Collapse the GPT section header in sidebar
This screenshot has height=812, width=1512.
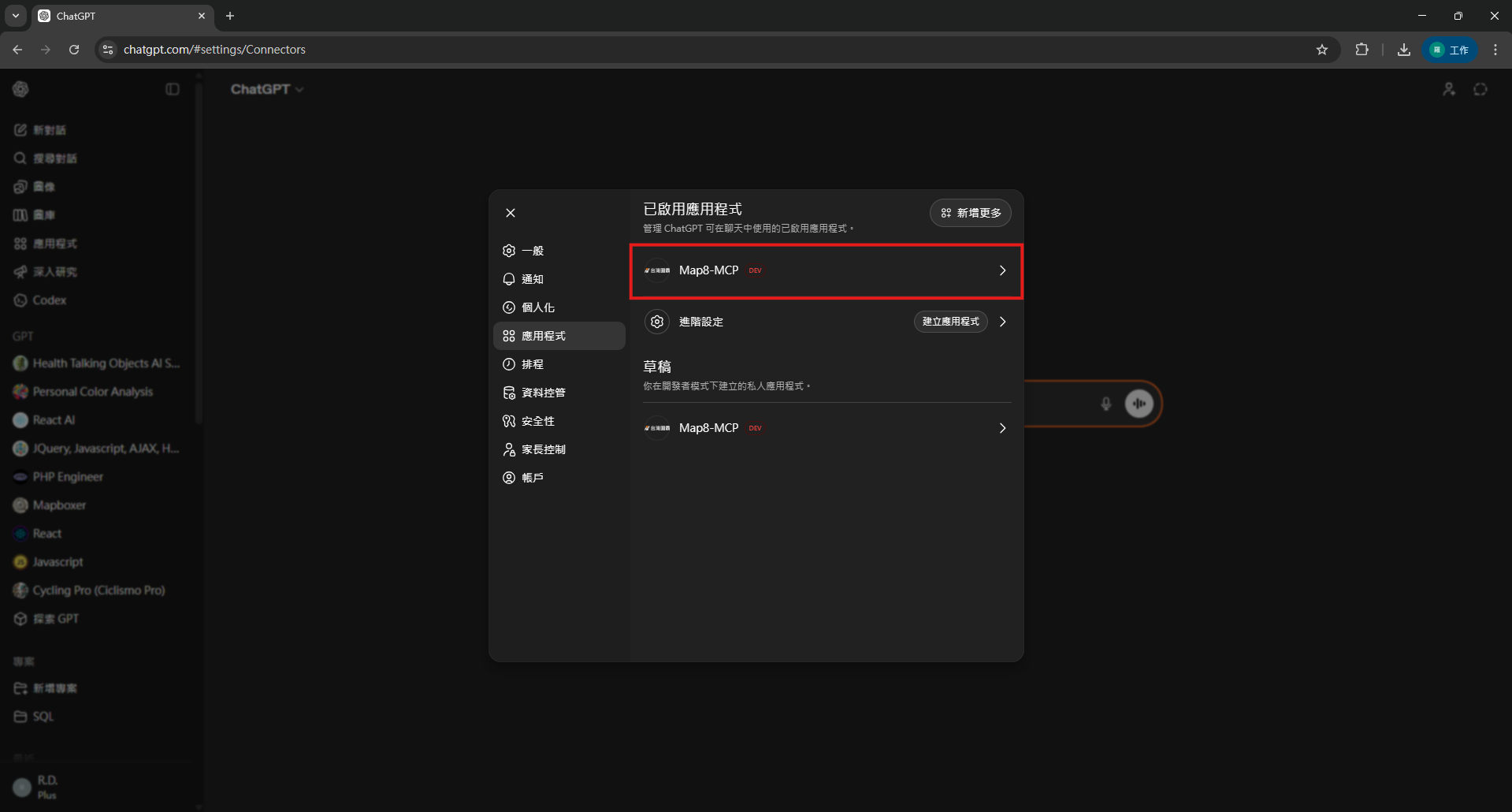pyautogui.click(x=23, y=336)
